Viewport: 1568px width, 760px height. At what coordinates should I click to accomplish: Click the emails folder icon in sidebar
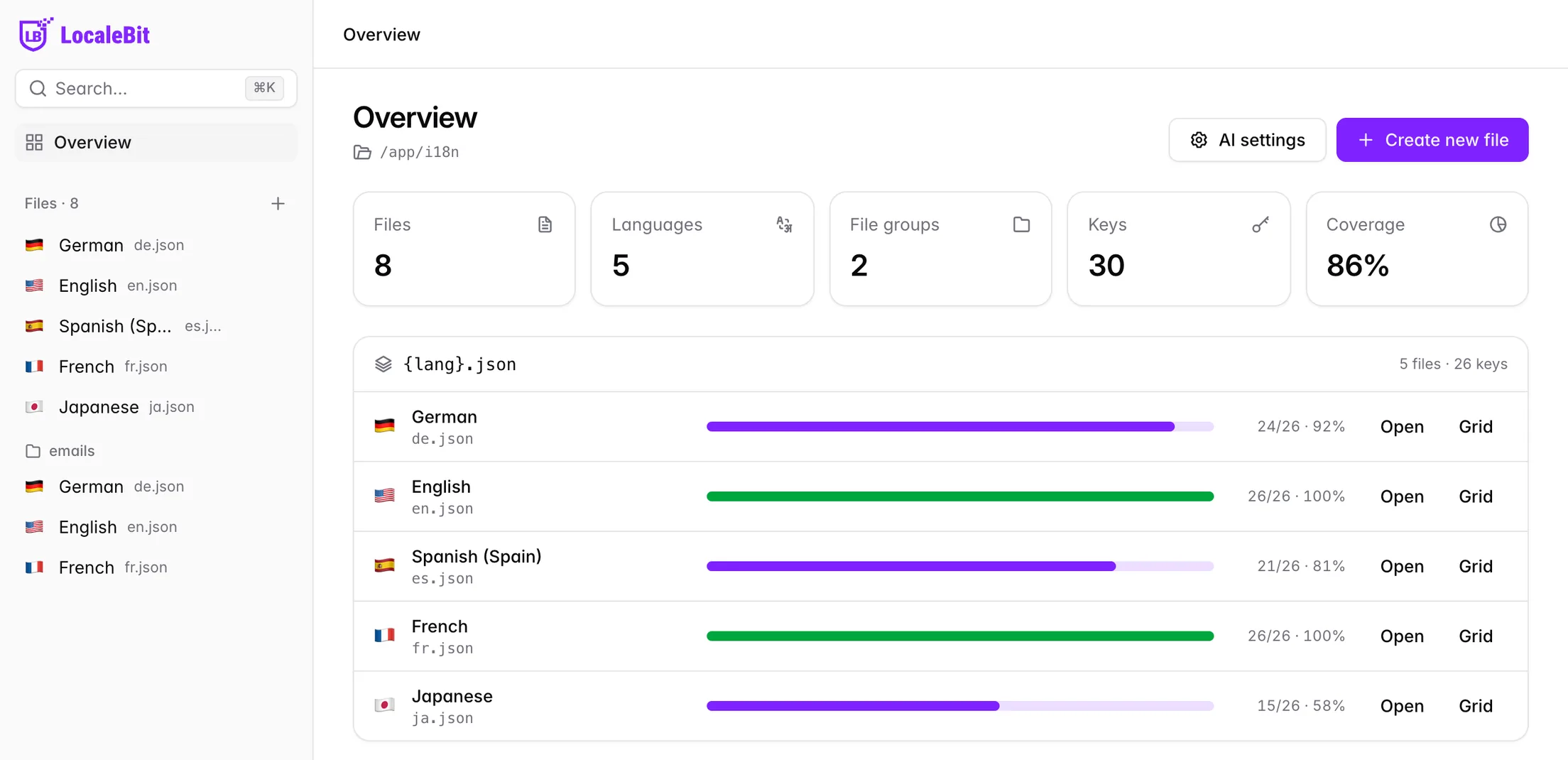coord(33,451)
